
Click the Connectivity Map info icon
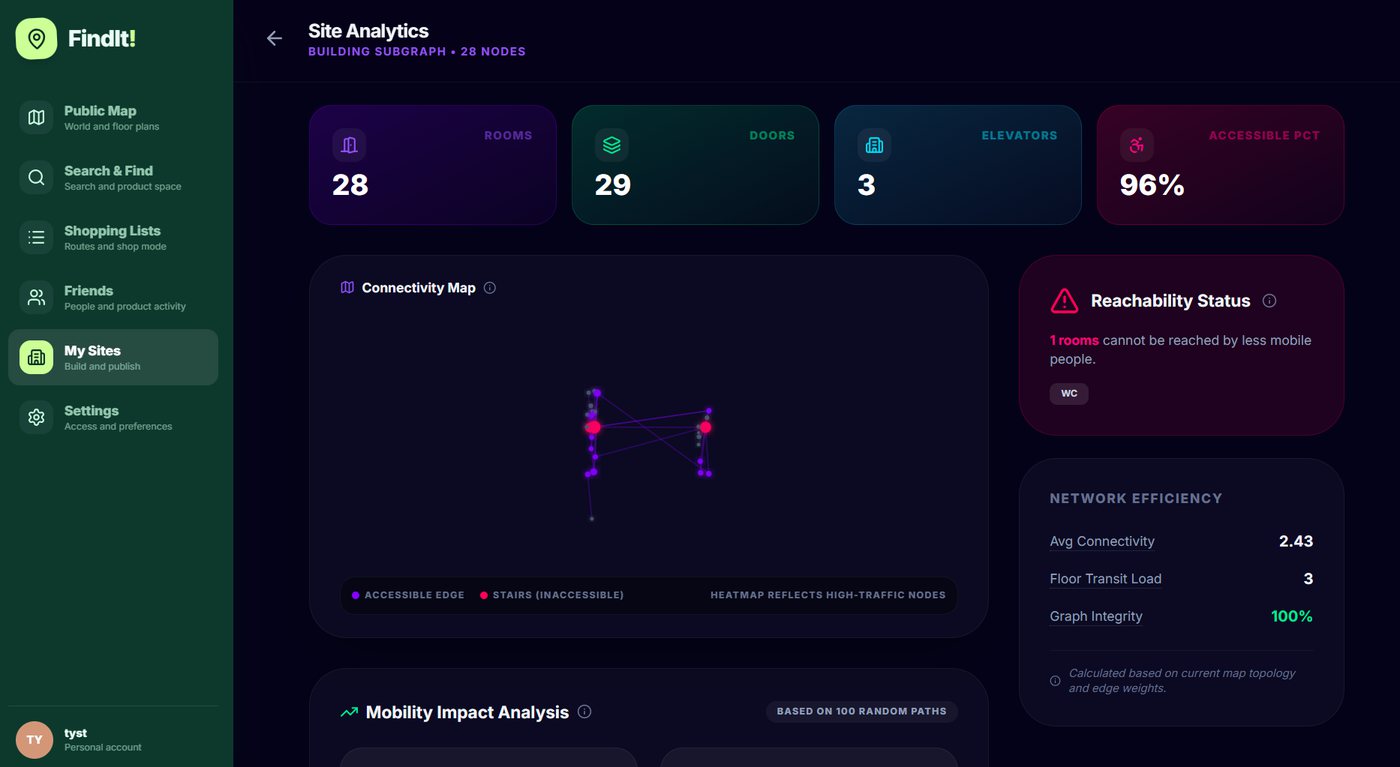(490, 288)
